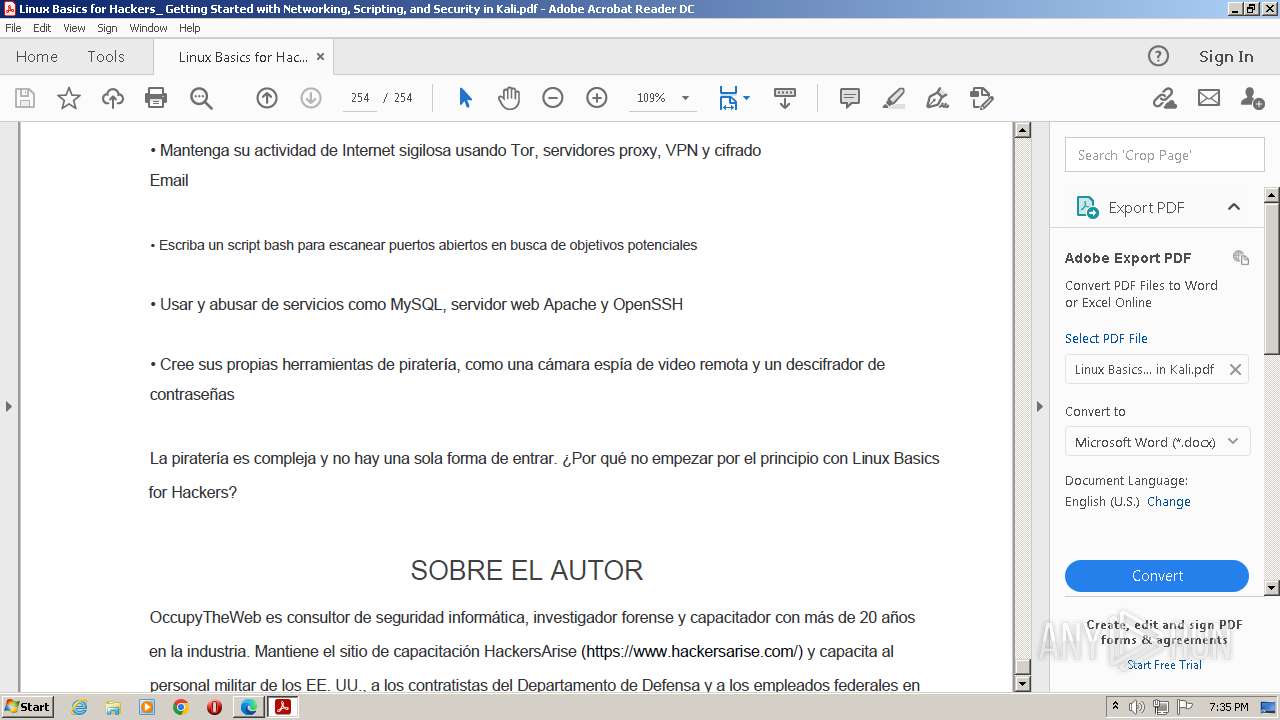Click the document scrollbar up arrow
Viewport: 1280px width, 720px height.
(x=1022, y=130)
